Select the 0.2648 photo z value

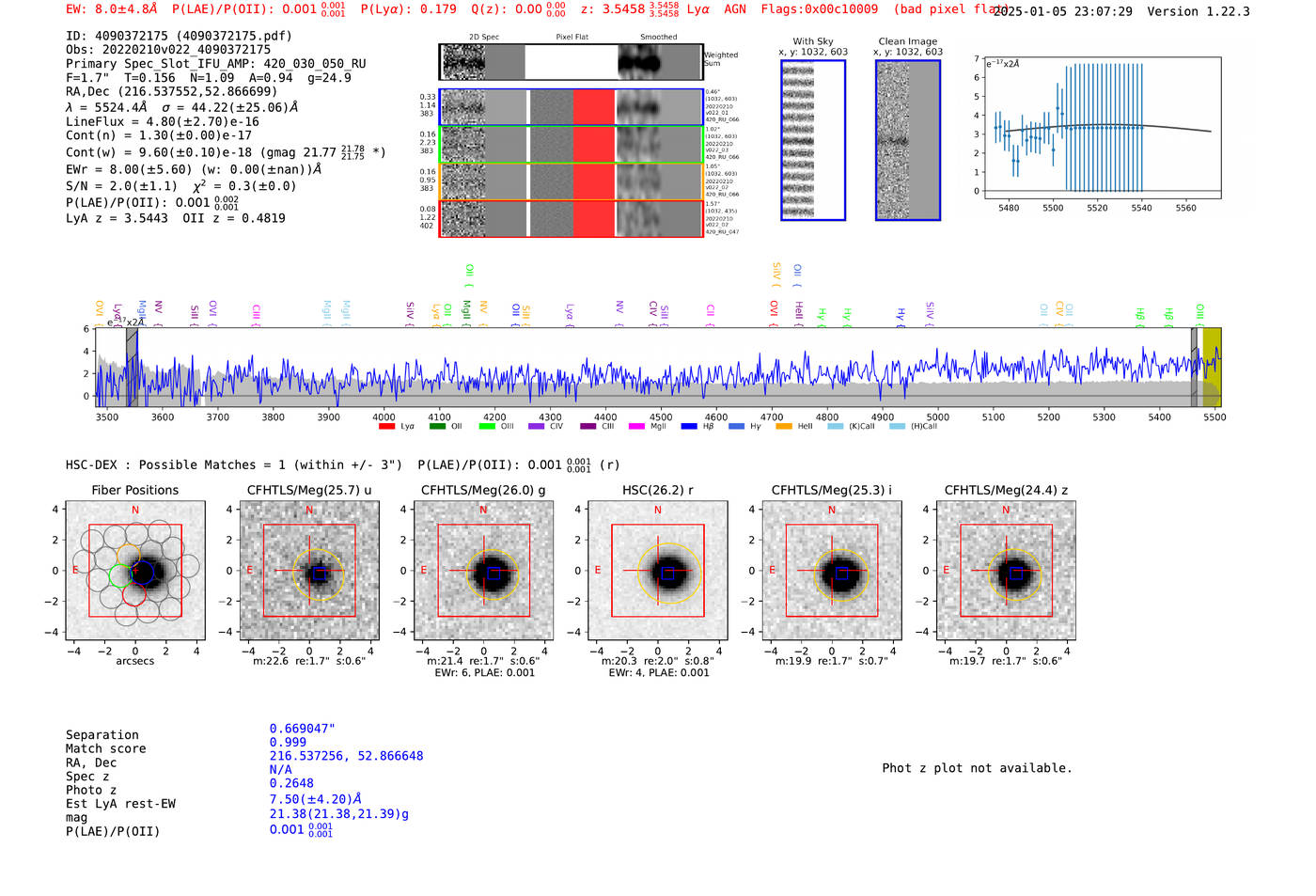click(x=291, y=783)
